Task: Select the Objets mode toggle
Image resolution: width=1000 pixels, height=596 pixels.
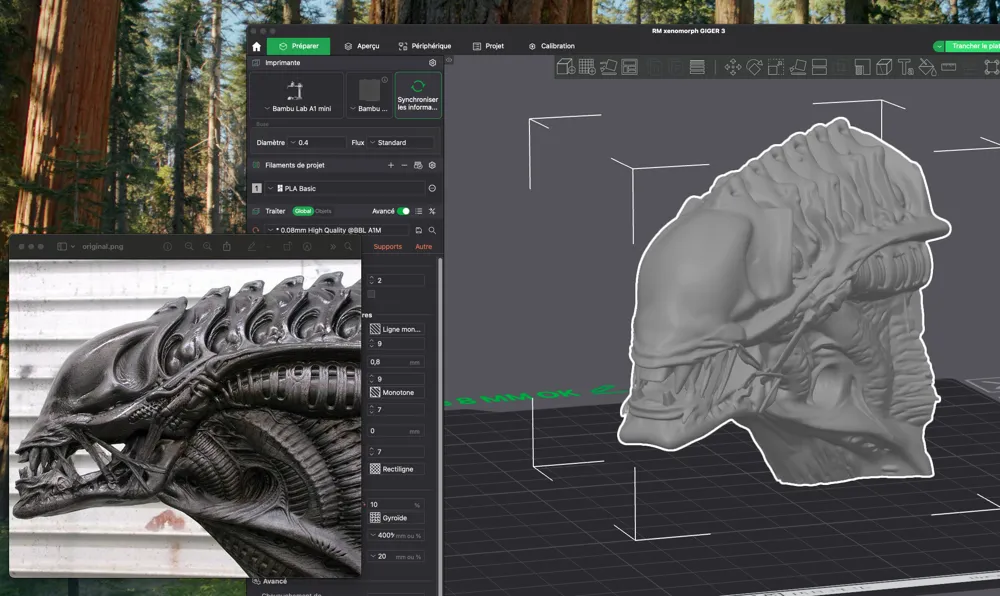Action: click(x=323, y=211)
